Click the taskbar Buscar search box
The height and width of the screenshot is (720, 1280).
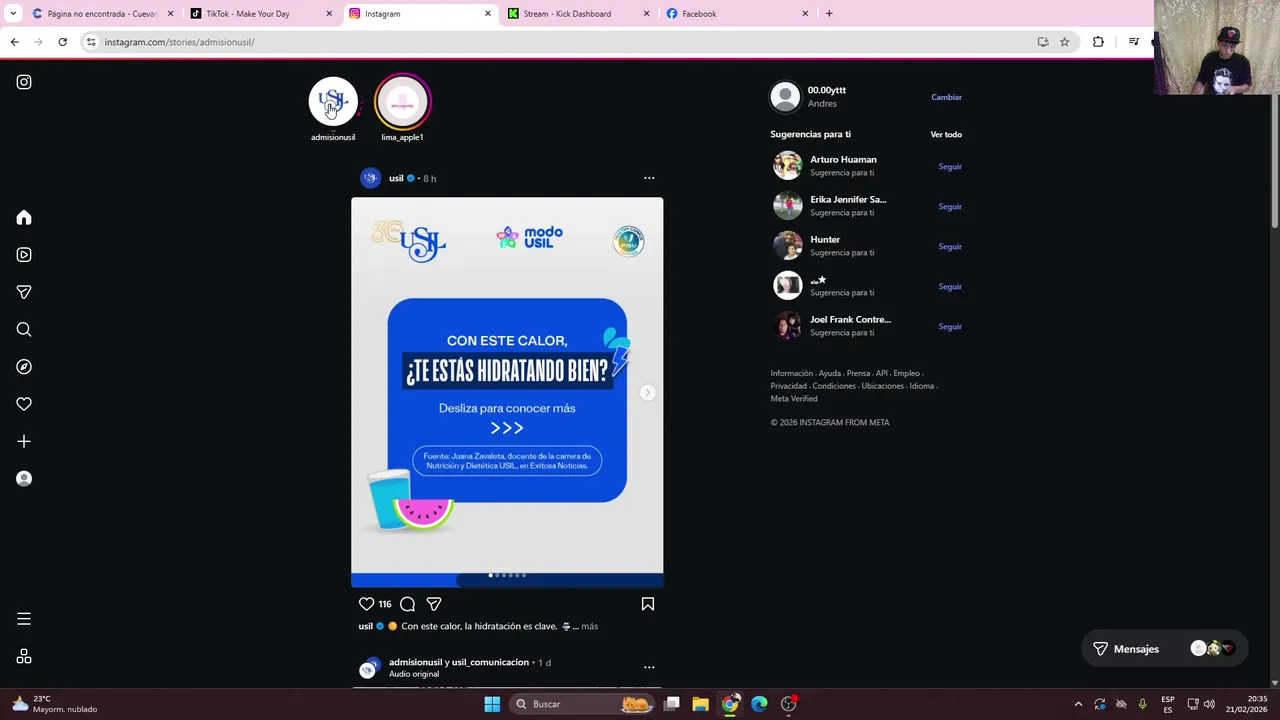[582, 704]
